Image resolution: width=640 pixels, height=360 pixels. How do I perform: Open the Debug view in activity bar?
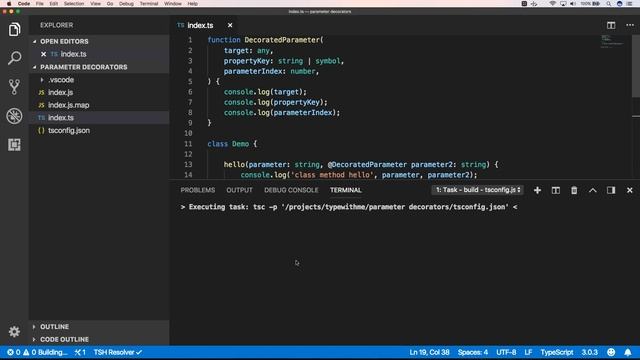14,116
